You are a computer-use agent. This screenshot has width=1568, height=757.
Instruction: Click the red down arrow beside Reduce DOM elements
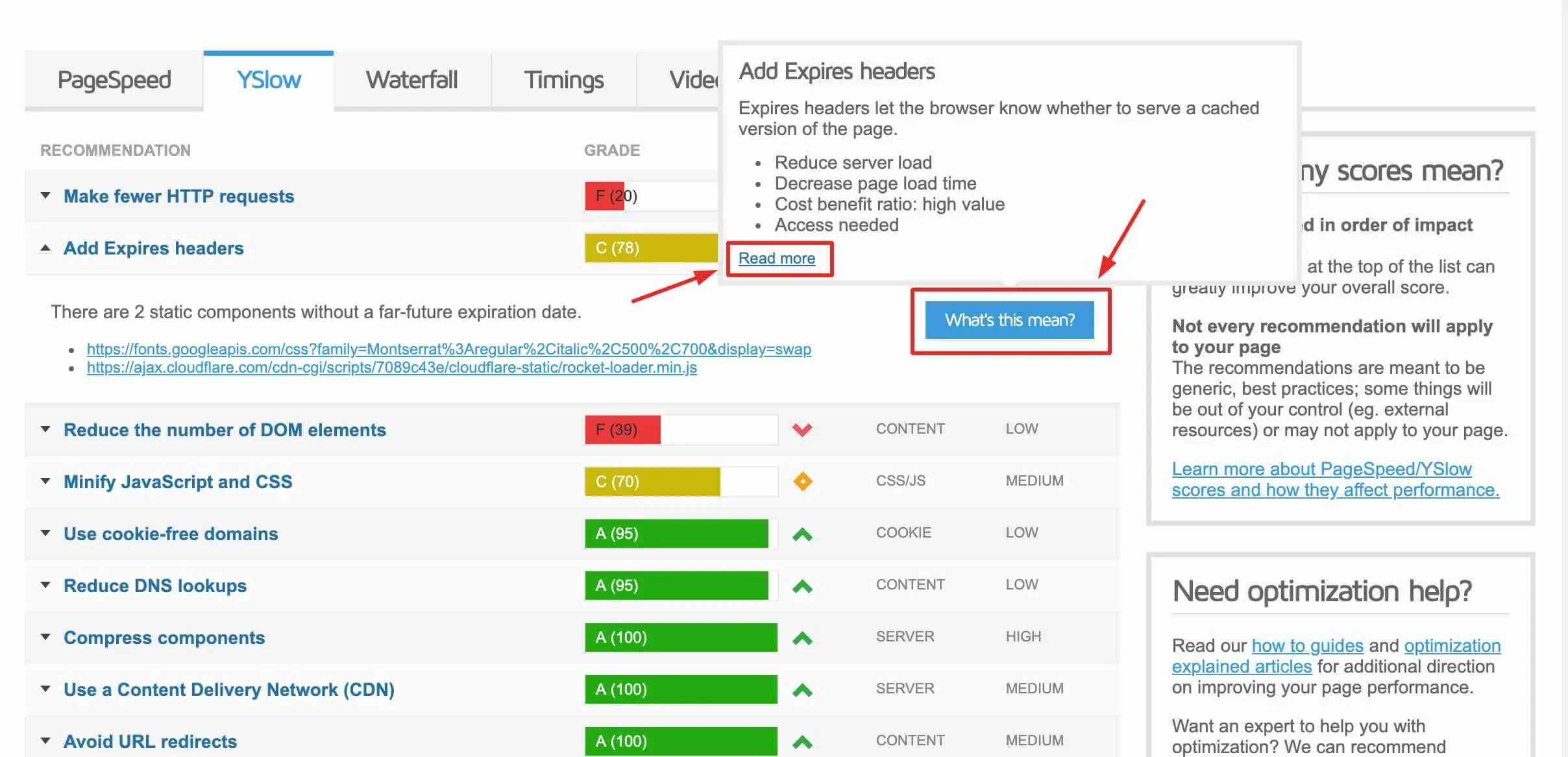(803, 429)
